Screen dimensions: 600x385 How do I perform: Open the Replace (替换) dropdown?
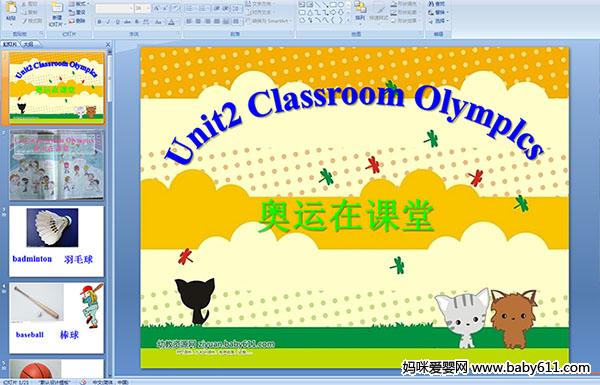(438, 12)
